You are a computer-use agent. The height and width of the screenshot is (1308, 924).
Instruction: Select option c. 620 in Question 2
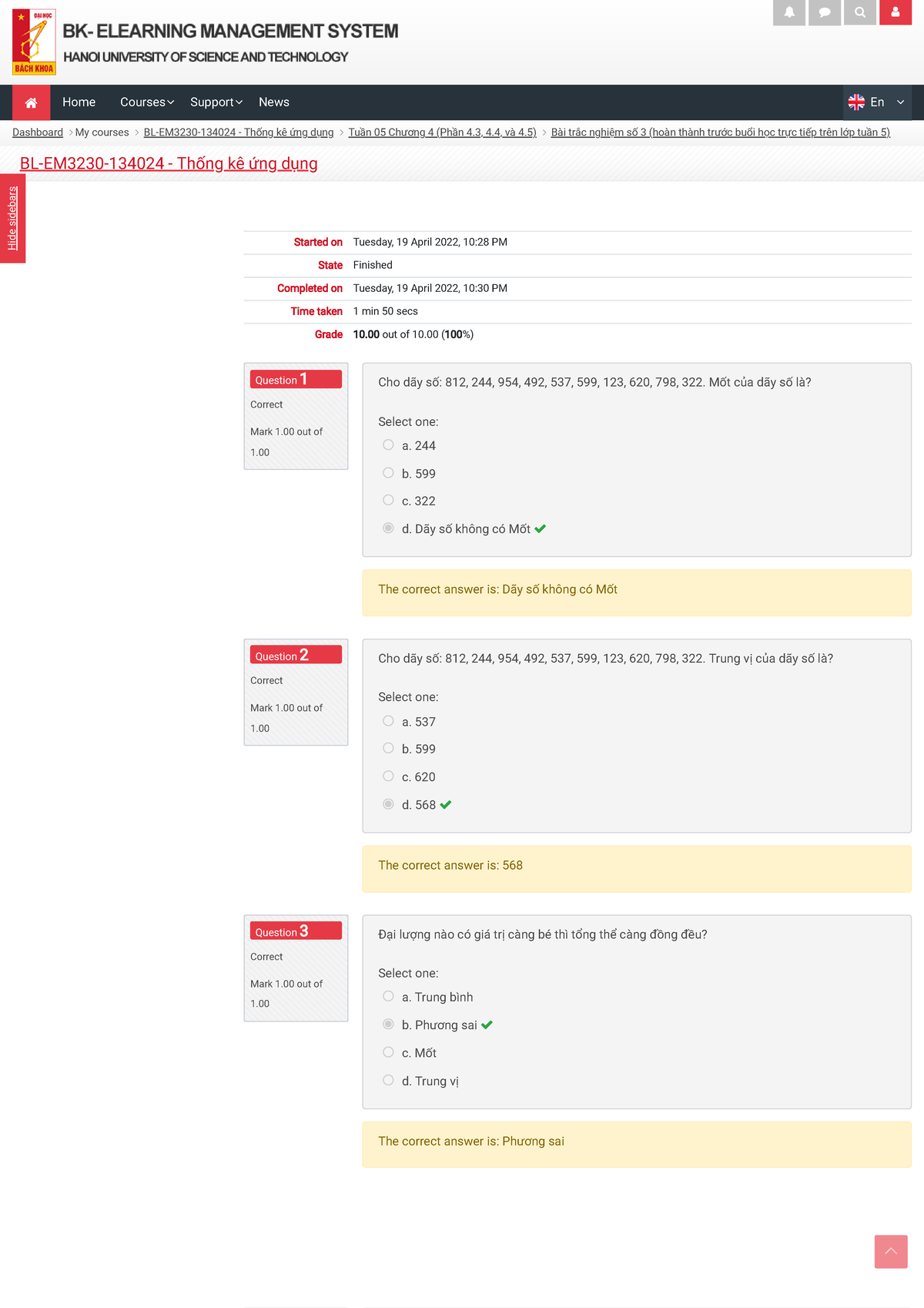388,776
